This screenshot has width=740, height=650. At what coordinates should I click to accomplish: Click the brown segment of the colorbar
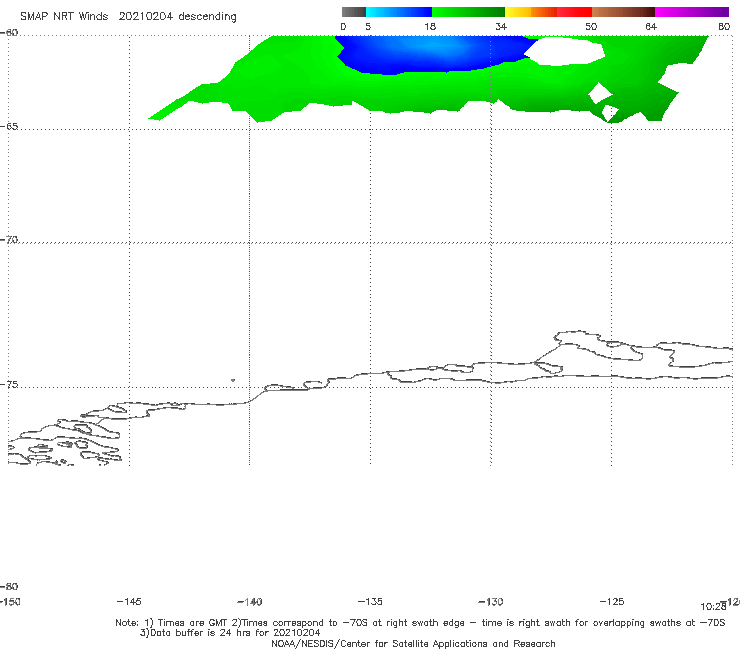coord(623,12)
